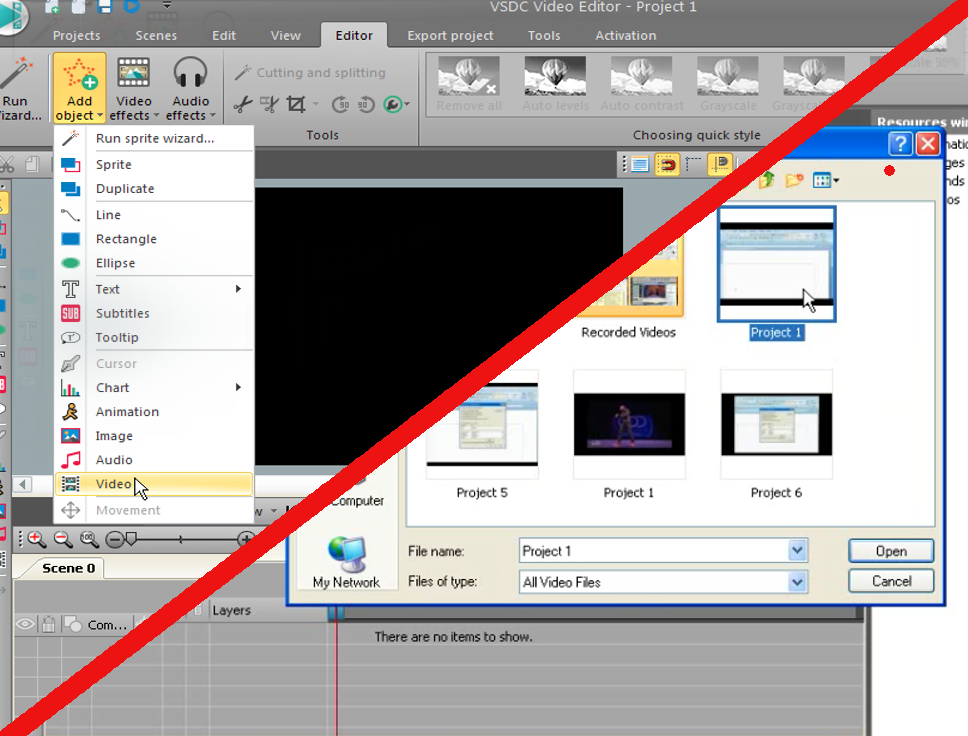Image resolution: width=968 pixels, height=736 pixels.
Task: Toggle the snap magnet in the timeline toolbar
Action: click(x=667, y=163)
